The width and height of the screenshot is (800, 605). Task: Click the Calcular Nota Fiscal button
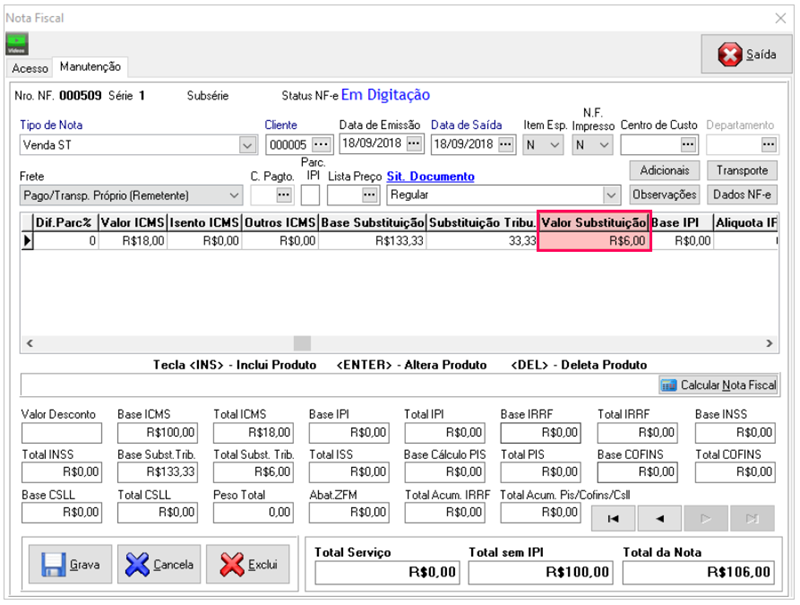pos(719,385)
